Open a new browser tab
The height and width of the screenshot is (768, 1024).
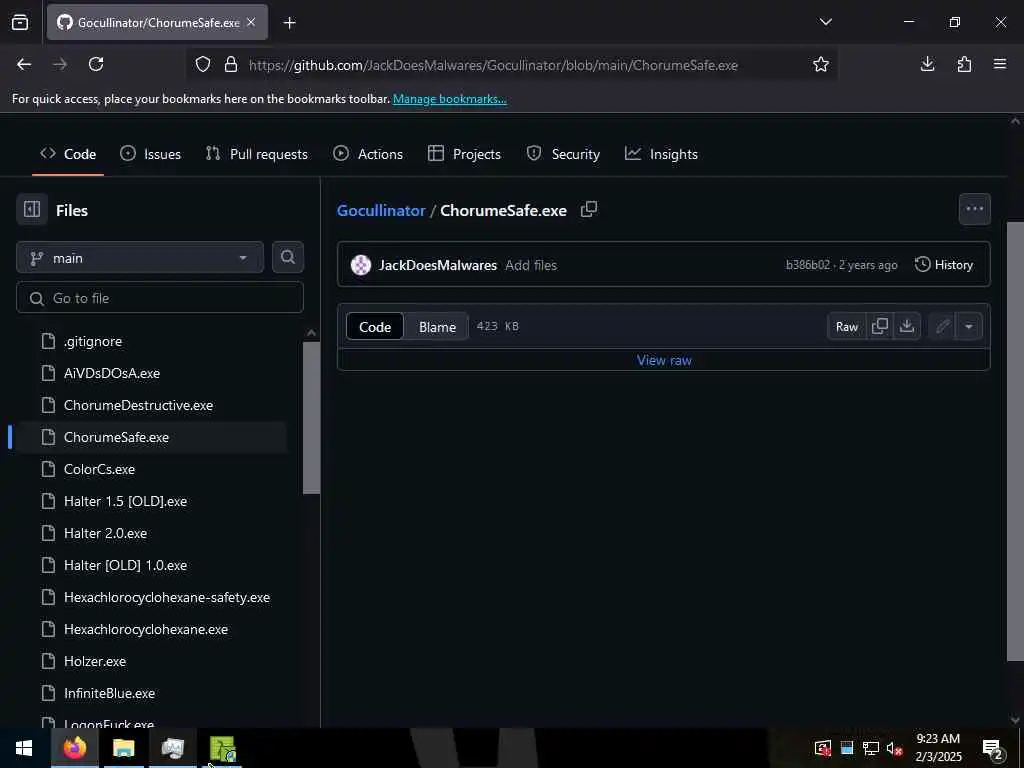pos(290,23)
